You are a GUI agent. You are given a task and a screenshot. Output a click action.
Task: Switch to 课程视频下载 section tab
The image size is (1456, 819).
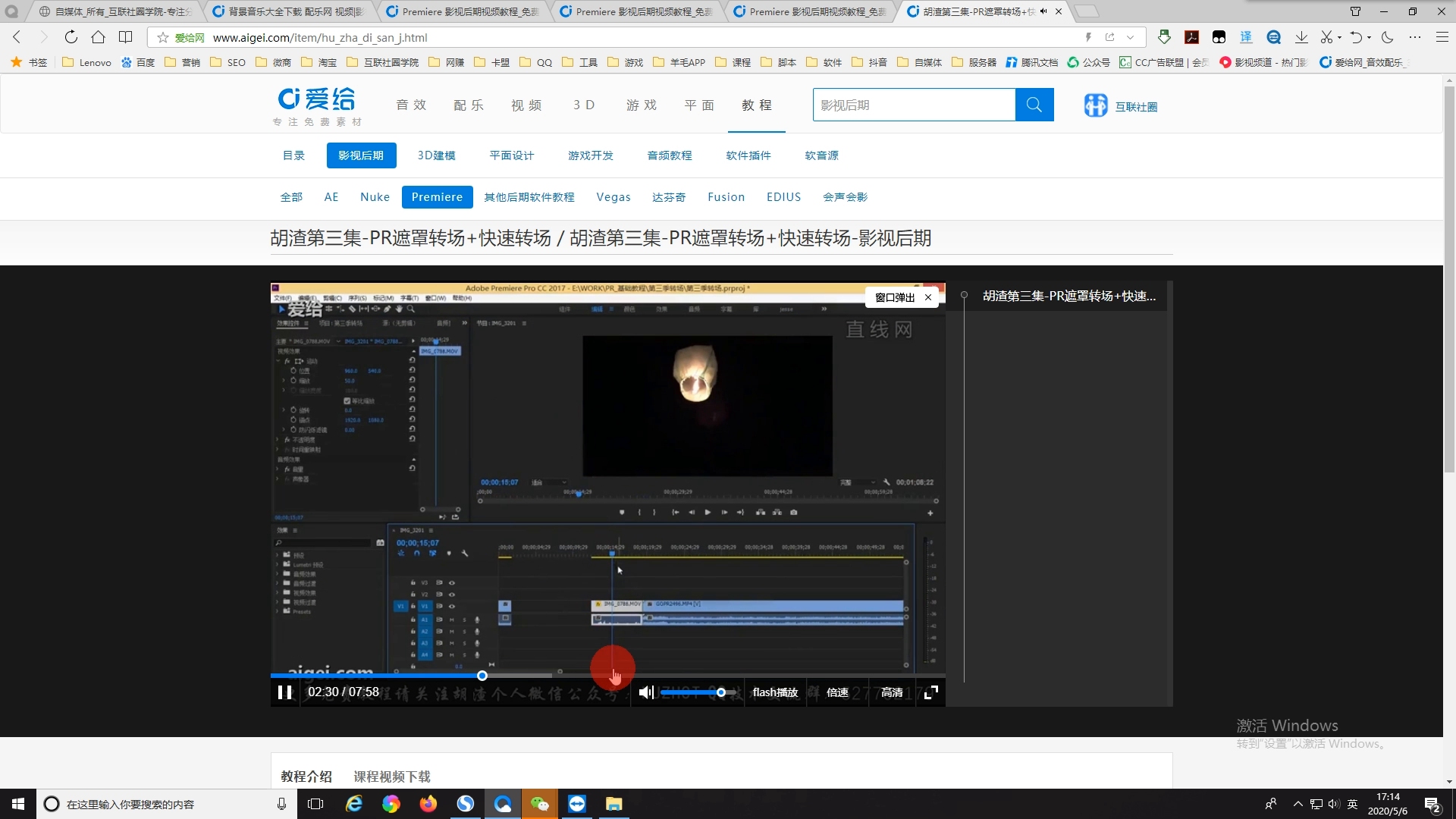392,777
